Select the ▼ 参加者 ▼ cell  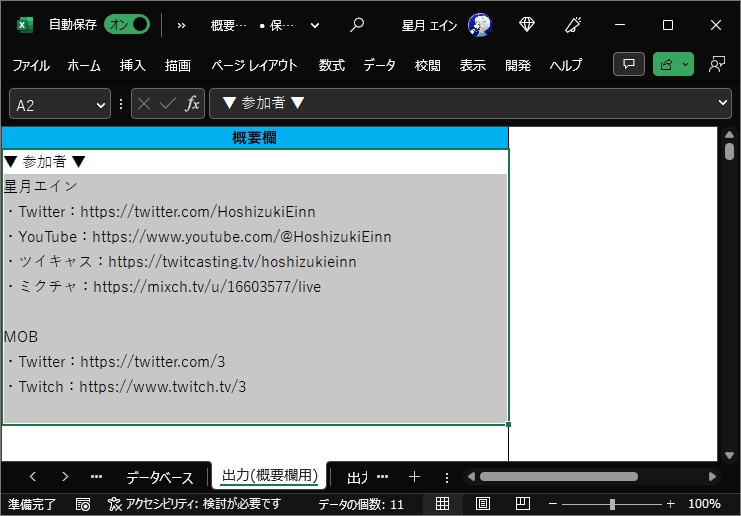coord(255,162)
